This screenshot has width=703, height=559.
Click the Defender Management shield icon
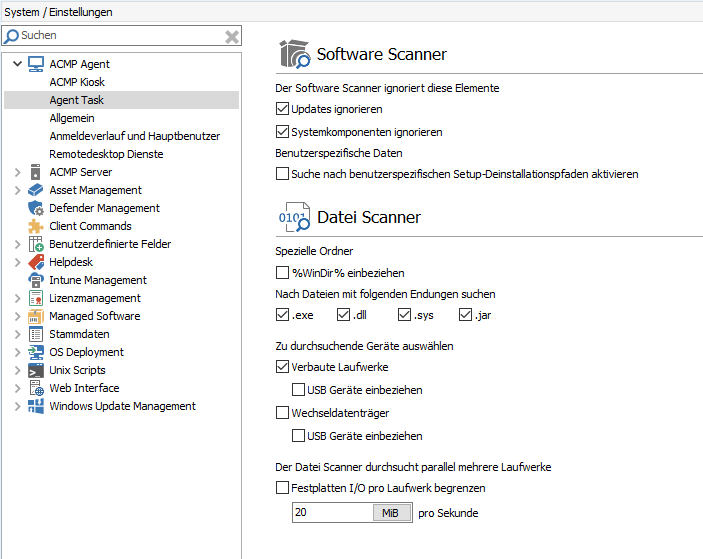[x=36, y=208]
